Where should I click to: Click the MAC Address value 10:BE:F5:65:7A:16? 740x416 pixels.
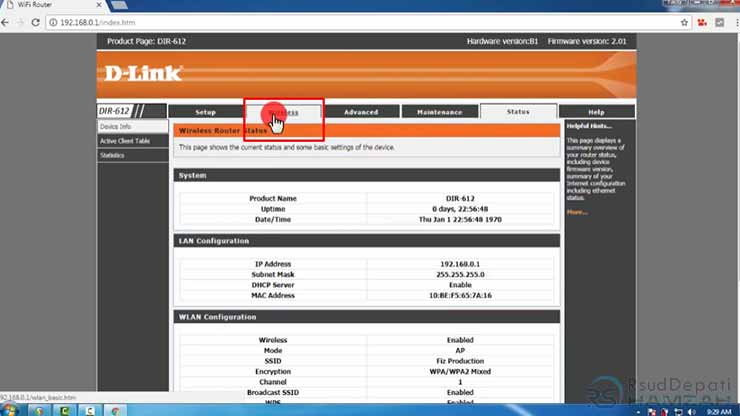click(x=460, y=296)
